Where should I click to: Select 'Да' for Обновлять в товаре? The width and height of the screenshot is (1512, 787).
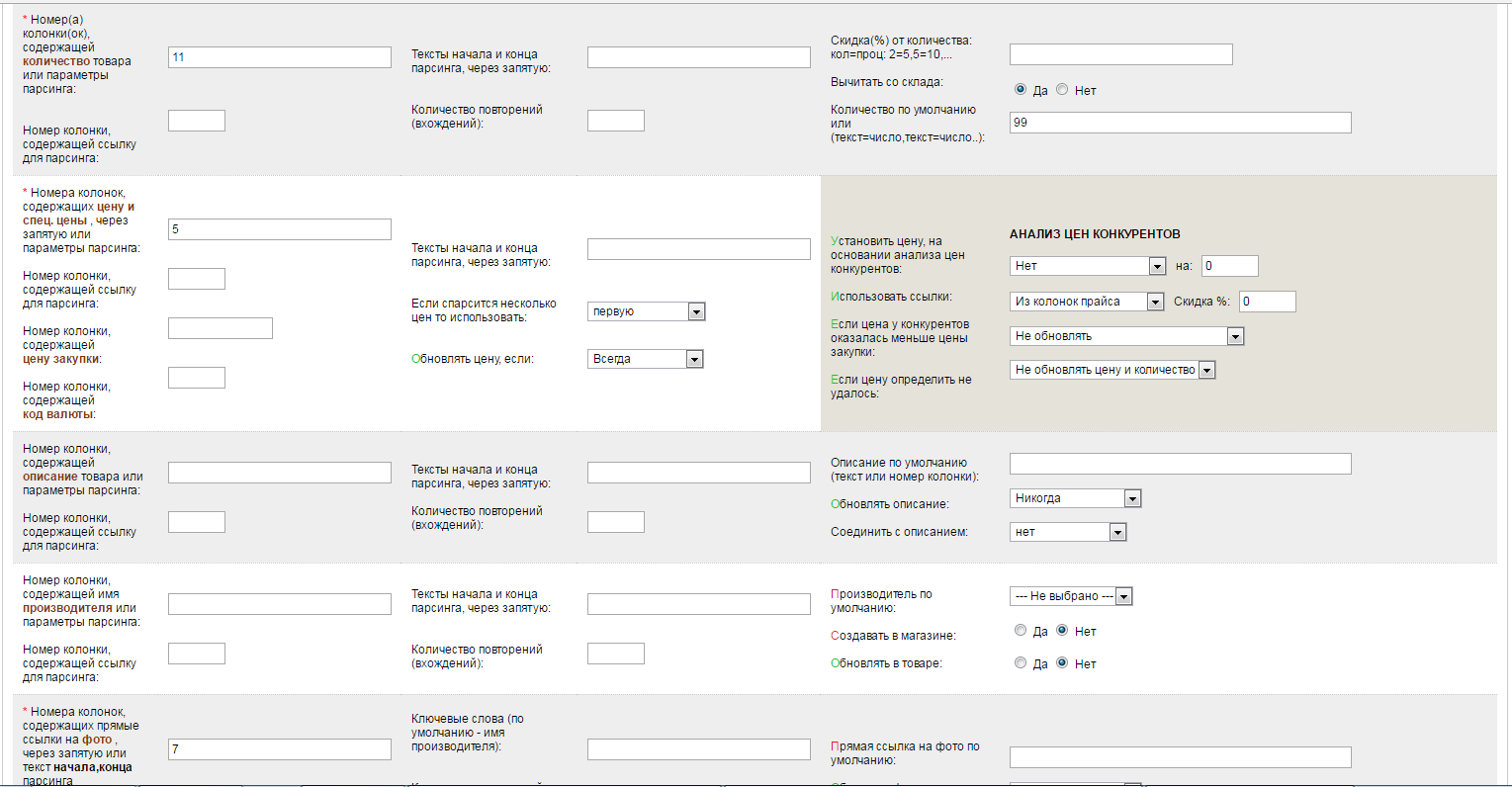[1021, 662]
